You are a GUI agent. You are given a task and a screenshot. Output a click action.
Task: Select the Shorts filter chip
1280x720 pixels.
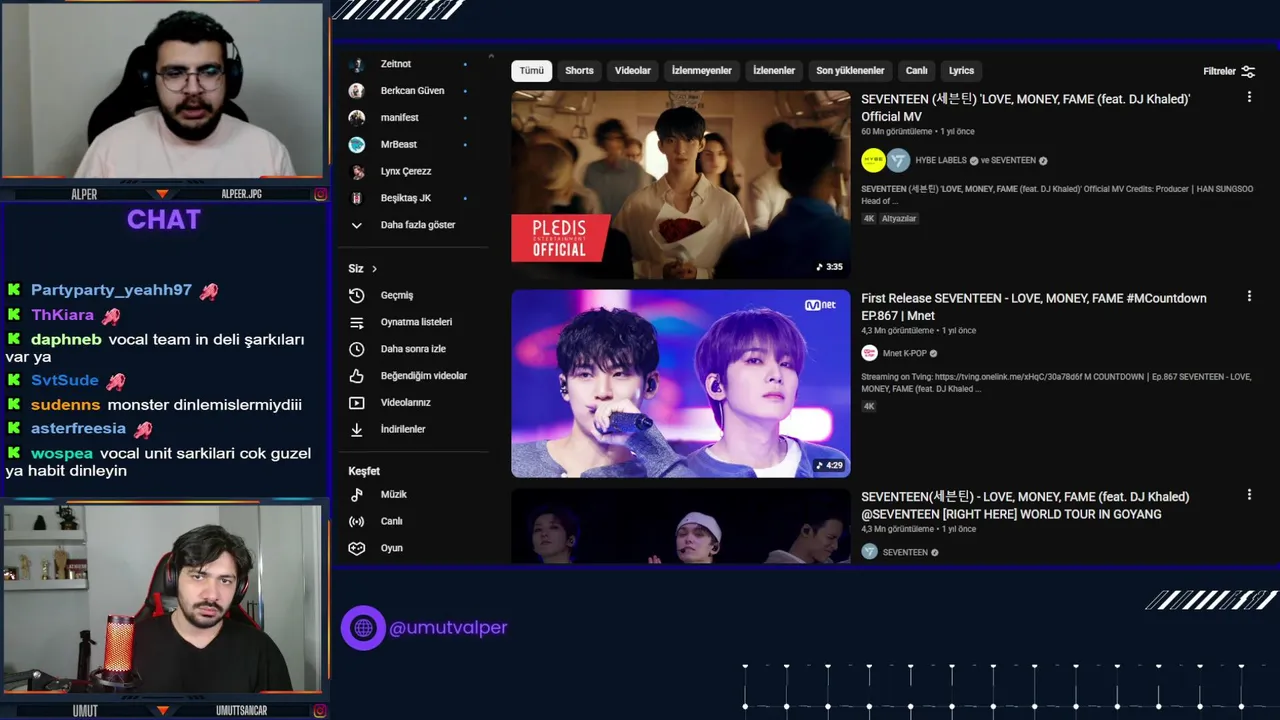coord(579,71)
